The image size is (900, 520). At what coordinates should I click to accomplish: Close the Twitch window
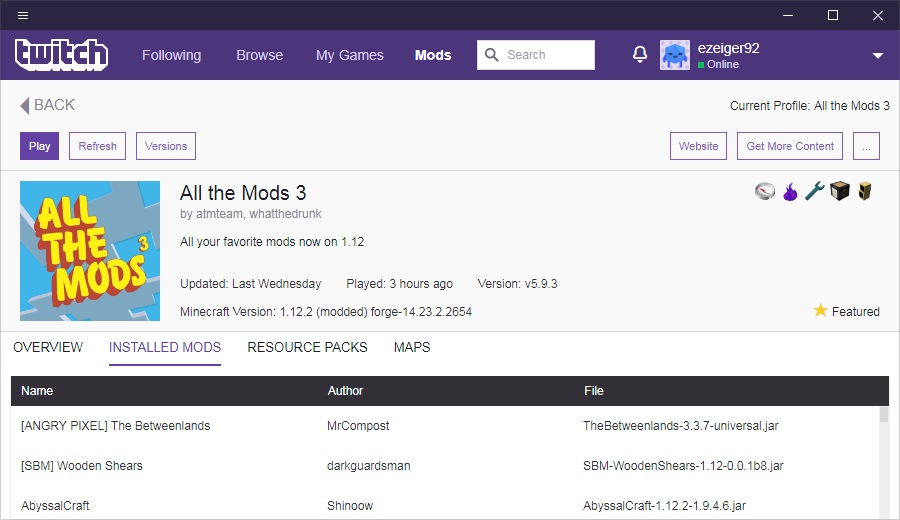pyautogui.click(x=878, y=15)
